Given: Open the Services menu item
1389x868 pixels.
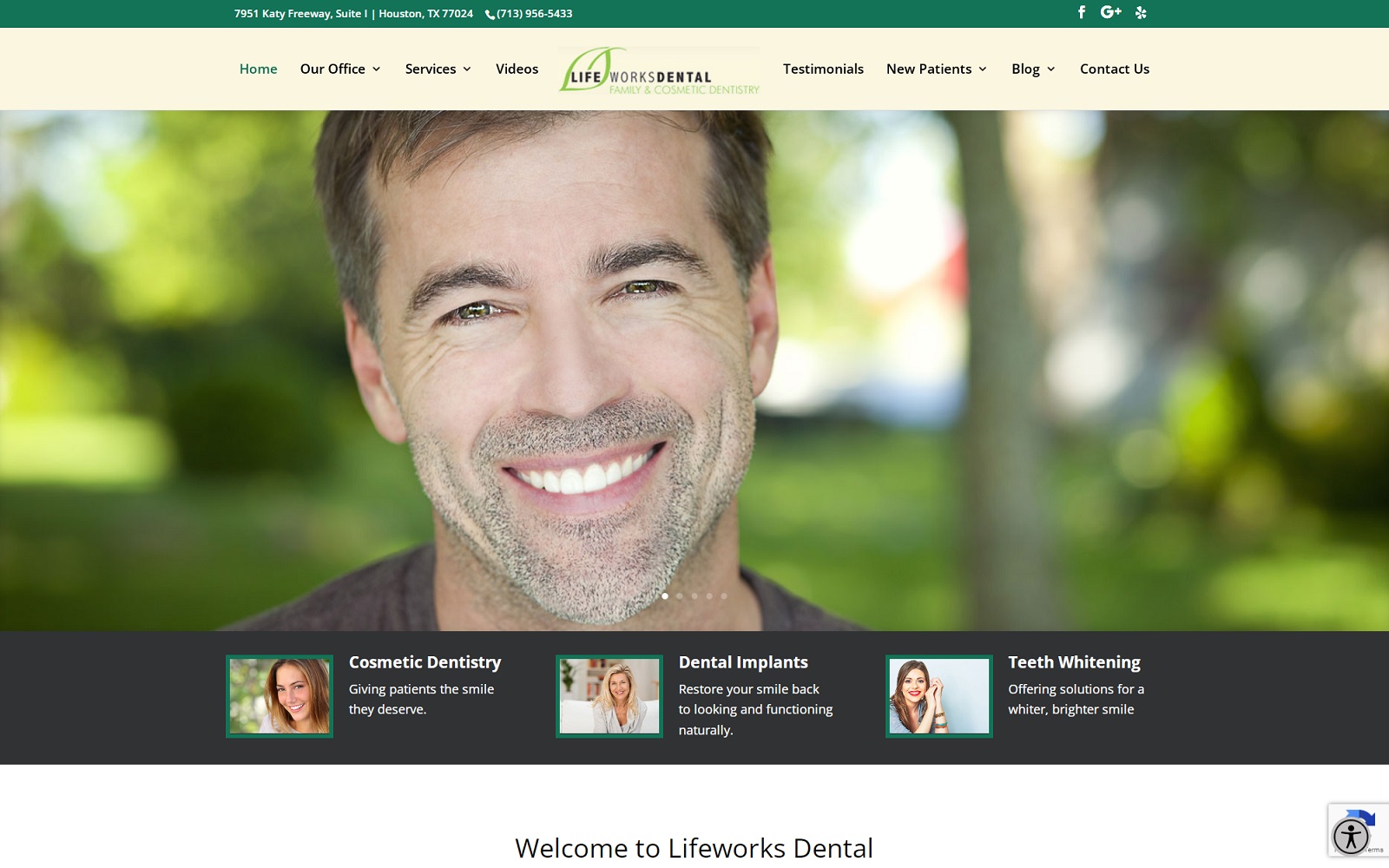Looking at the screenshot, I should pos(431,69).
